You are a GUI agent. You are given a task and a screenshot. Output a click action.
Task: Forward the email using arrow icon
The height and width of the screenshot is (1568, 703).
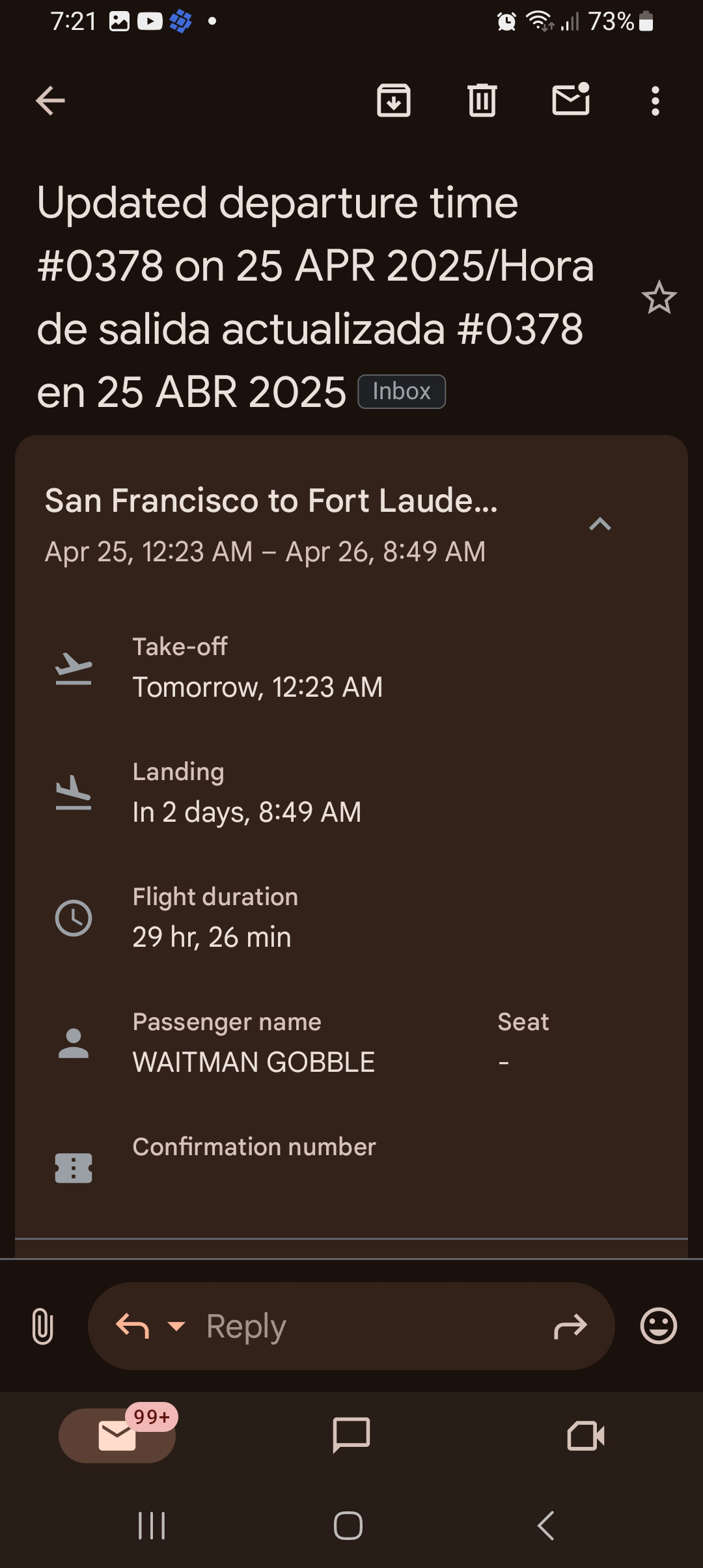pyautogui.click(x=570, y=1326)
